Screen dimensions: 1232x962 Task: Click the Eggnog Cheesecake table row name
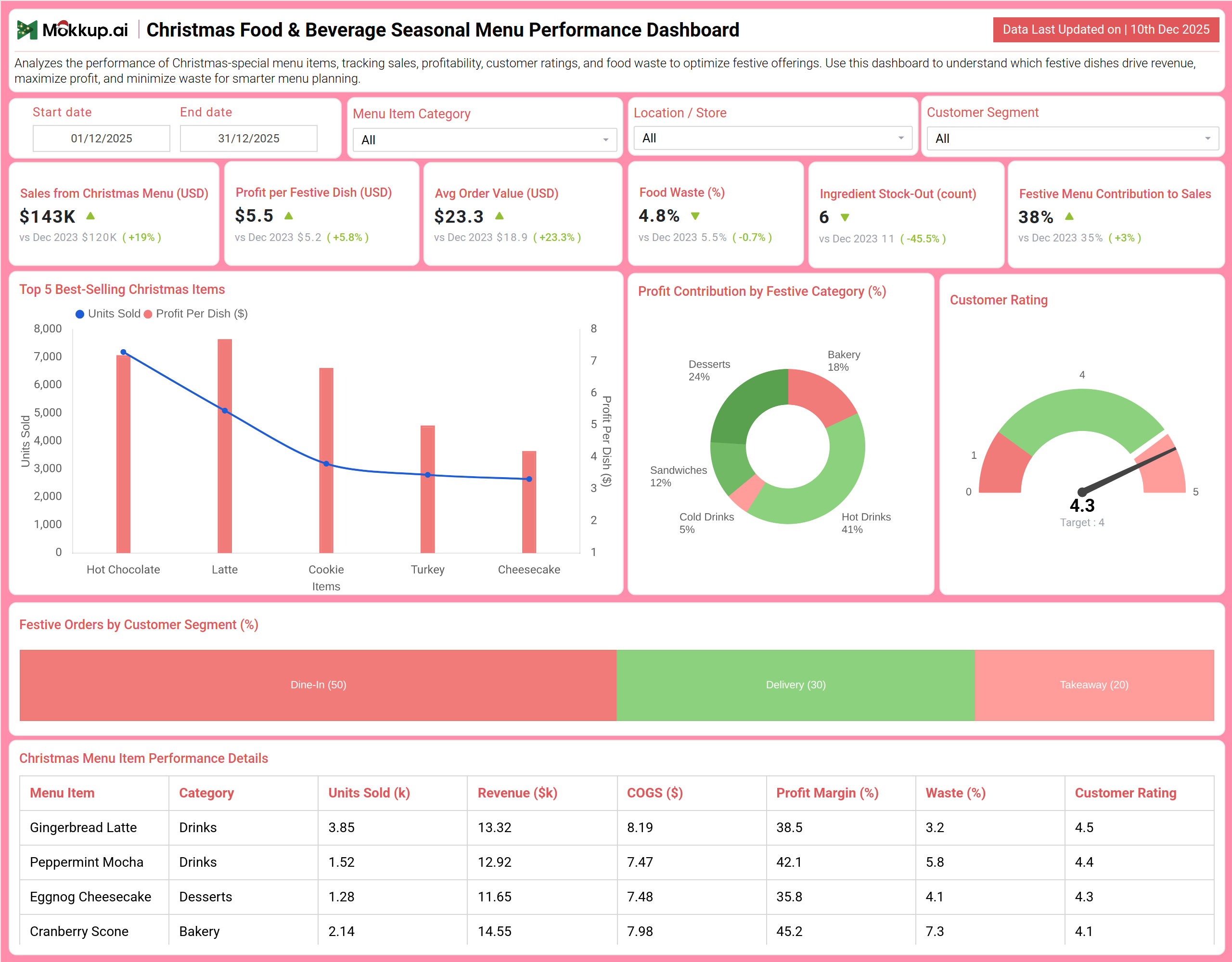[x=90, y=897]
